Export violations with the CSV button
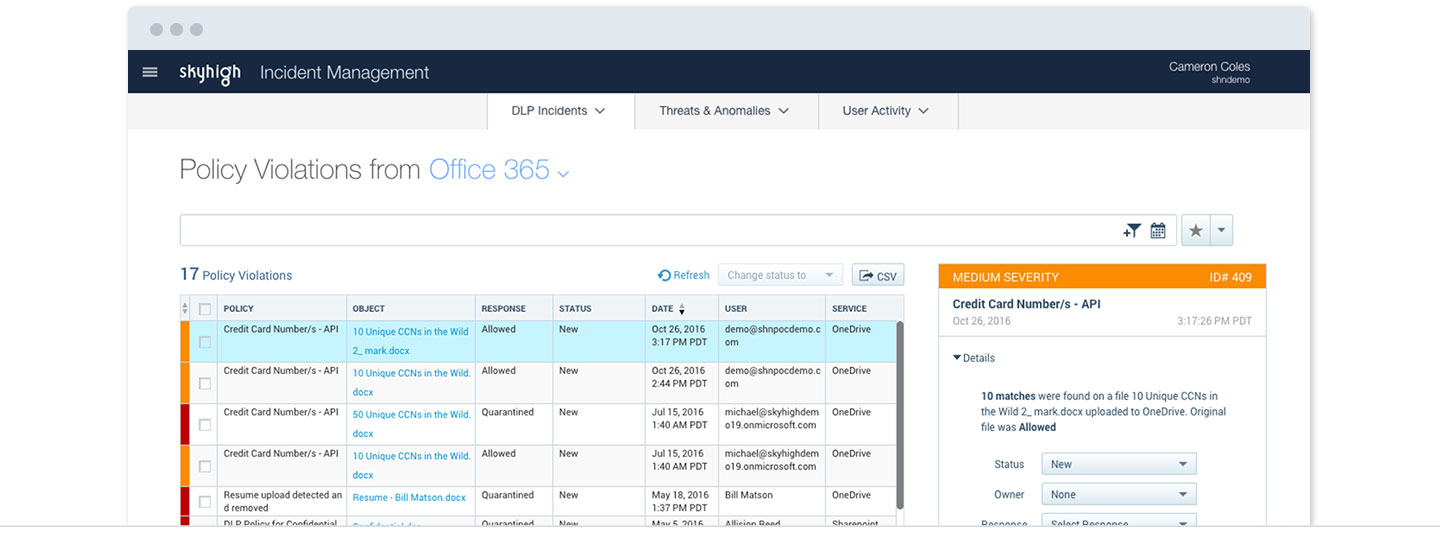The width and height of the screenshot is (1440, 533). click(x=878, y=276)
